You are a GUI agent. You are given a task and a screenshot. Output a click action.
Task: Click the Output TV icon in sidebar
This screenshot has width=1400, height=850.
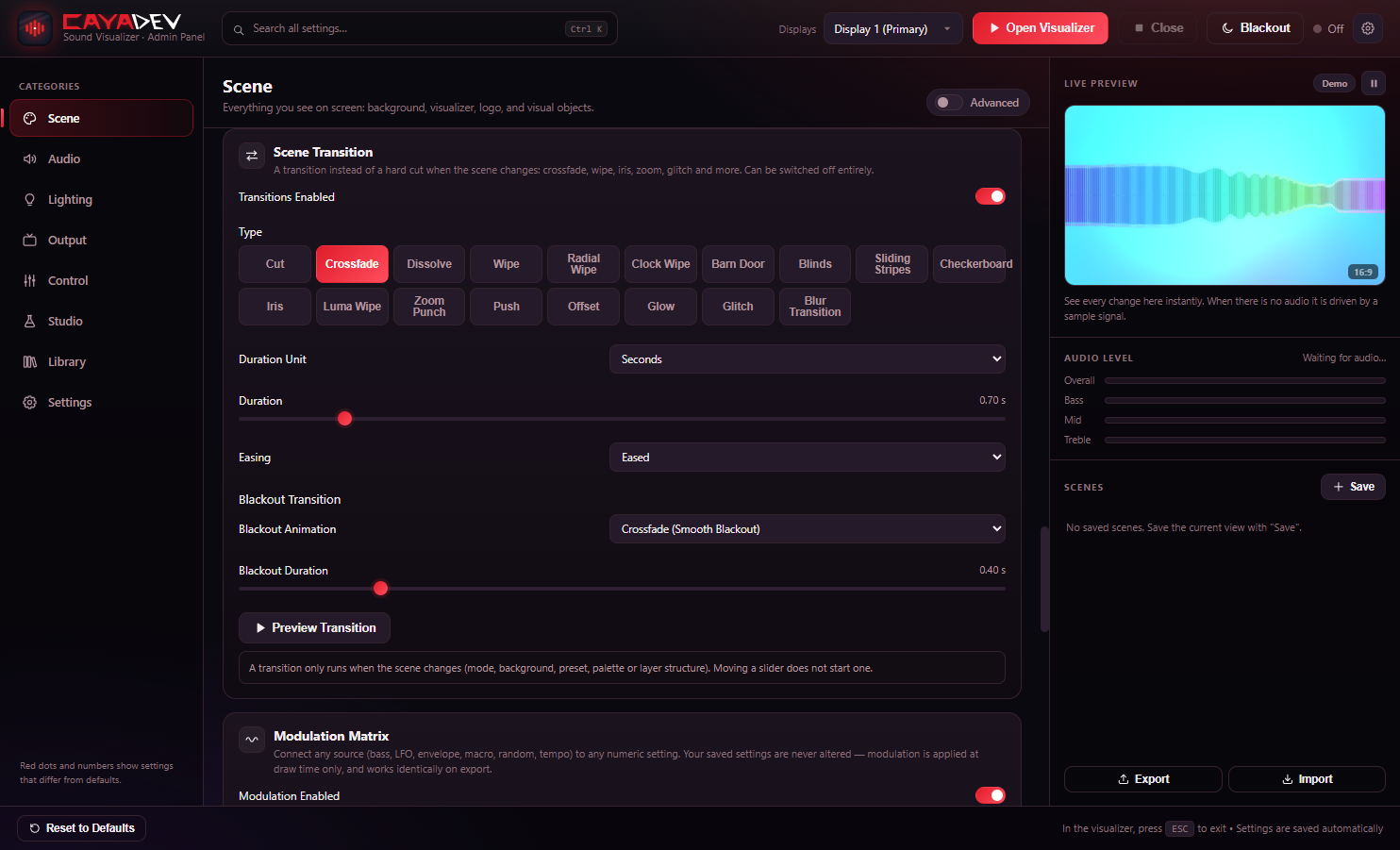(30, 240)
